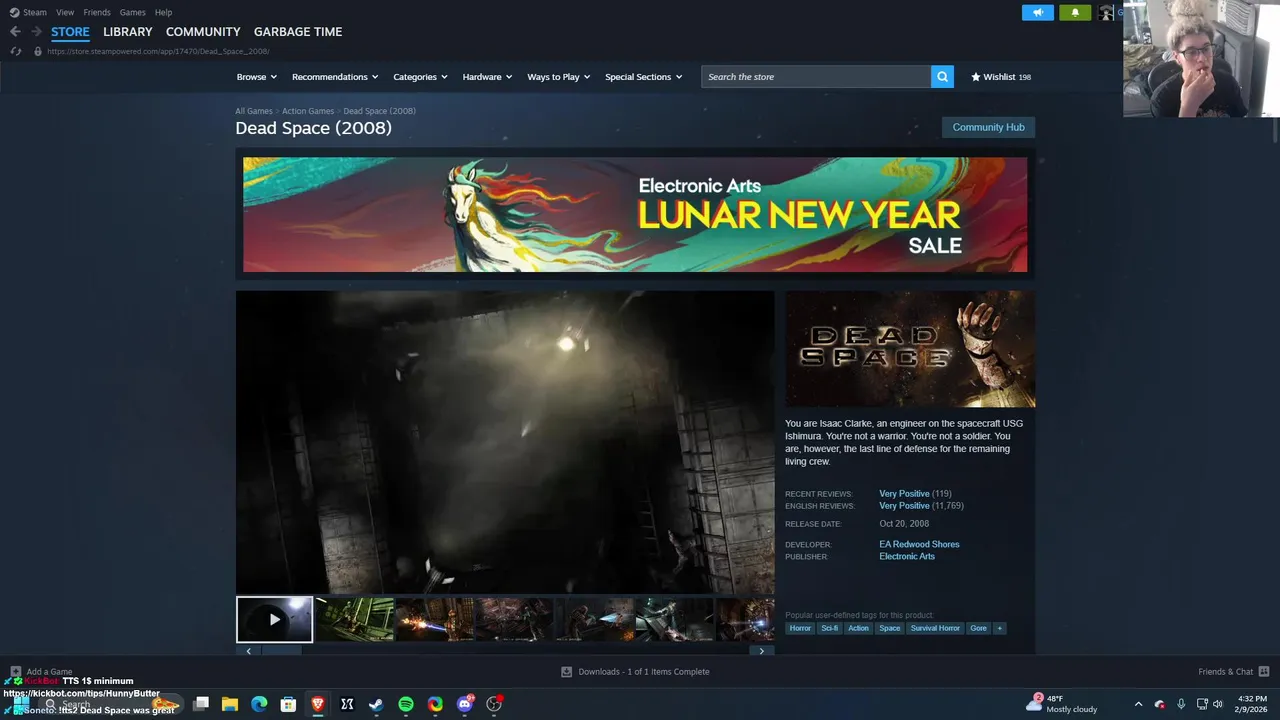Click the thumbnail strip scroll handle
Screen dimensions: 1280x720
(x=281, y=651)
